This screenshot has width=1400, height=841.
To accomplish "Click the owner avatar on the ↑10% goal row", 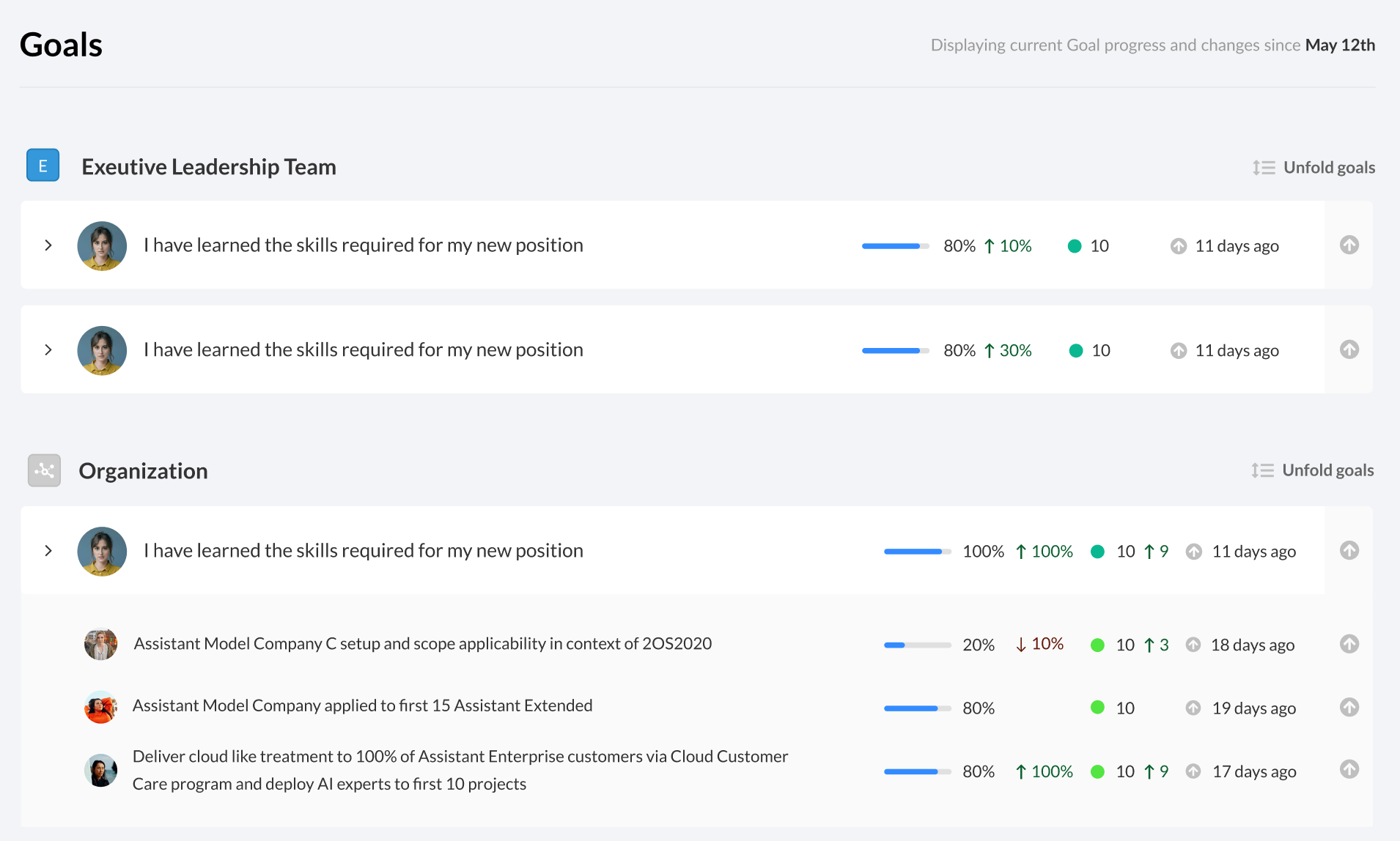I will [x=102, y=245].
